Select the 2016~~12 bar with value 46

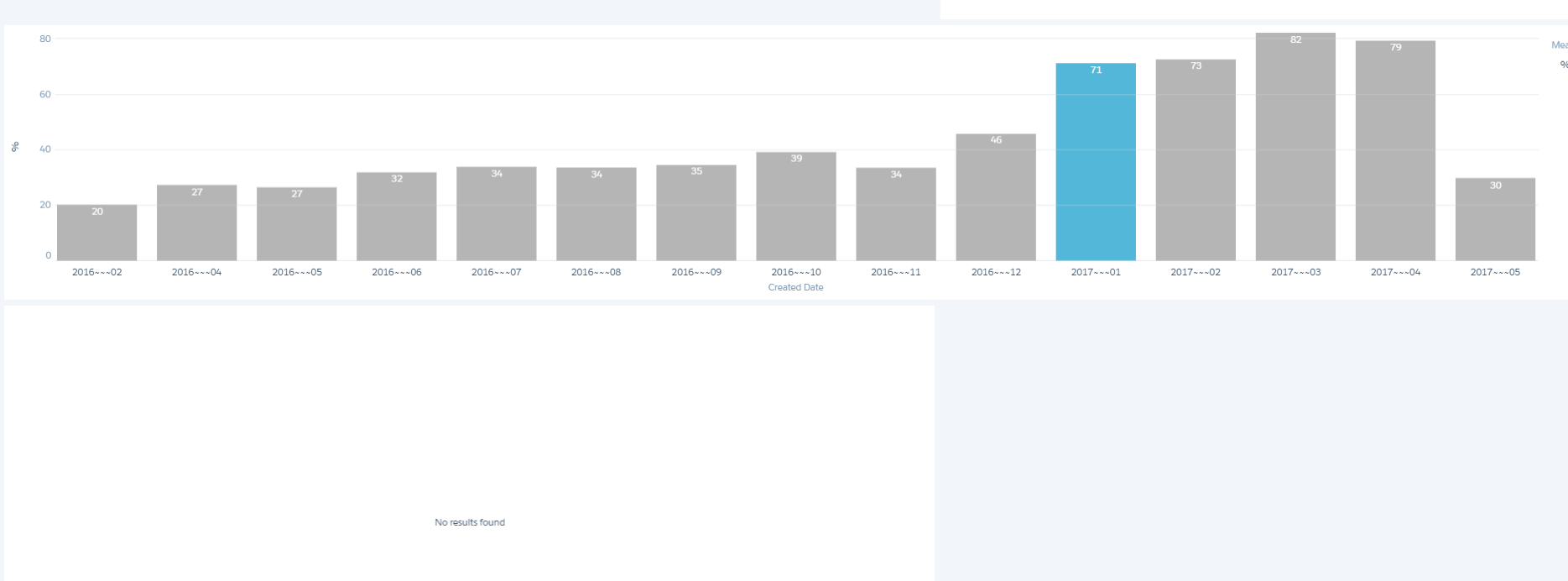(x=996, y=197)
